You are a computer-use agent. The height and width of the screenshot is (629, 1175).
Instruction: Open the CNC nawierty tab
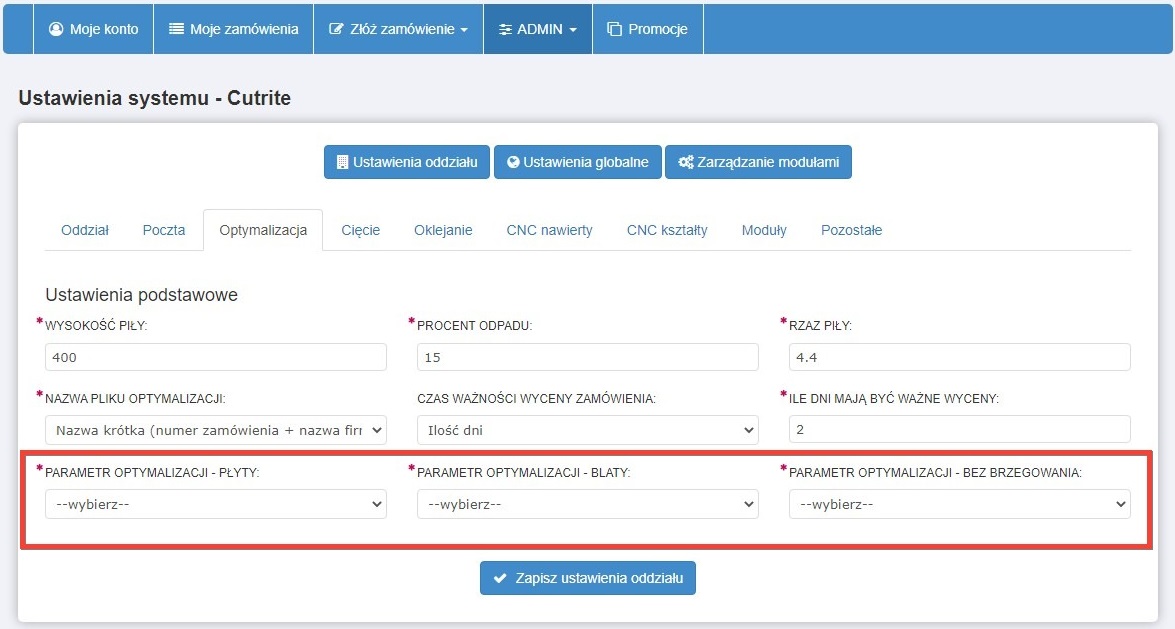549,230
